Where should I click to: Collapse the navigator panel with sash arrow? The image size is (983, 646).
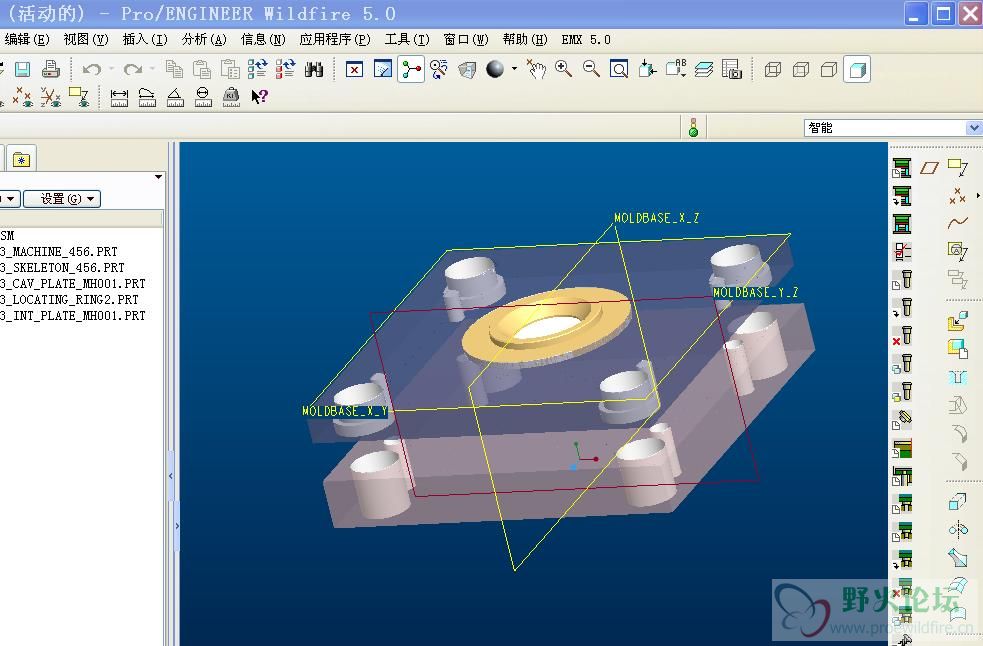pyautogui.click(x=171, y=477)
